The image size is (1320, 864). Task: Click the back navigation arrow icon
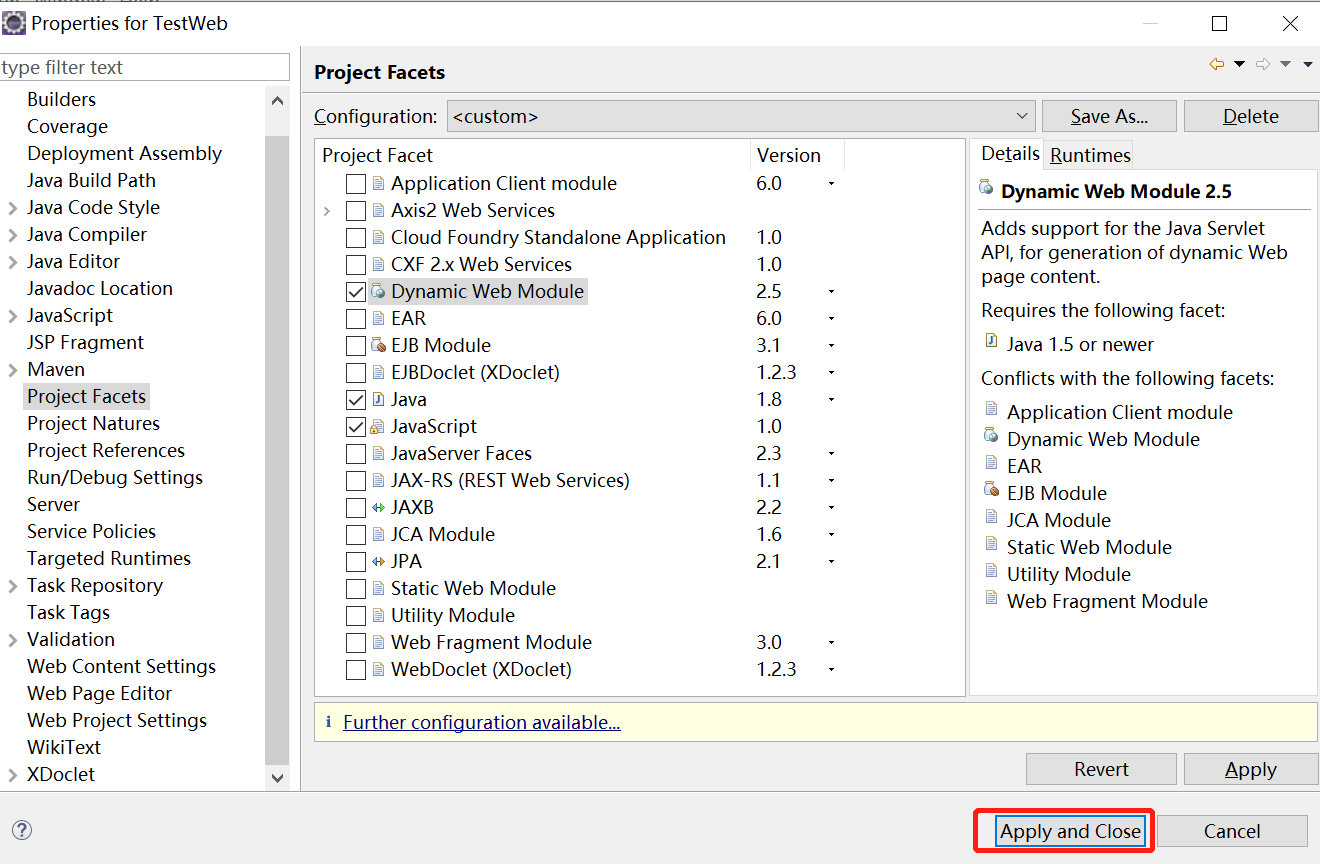[x=1217, y=64]
